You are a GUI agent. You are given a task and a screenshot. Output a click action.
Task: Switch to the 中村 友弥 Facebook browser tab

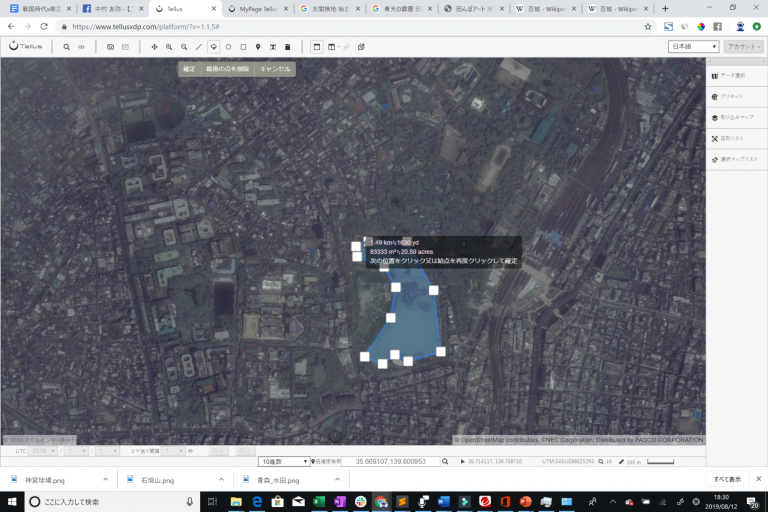click(x=114, y=9)
